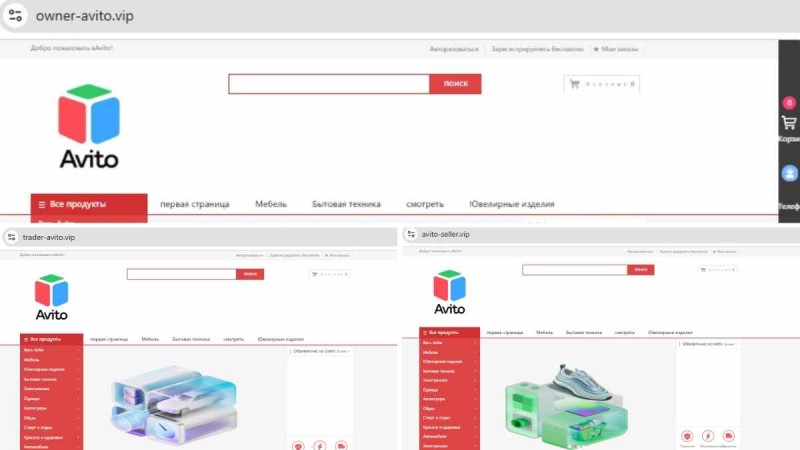Click the avito-seller.vip address bar text

click(445, 234)
